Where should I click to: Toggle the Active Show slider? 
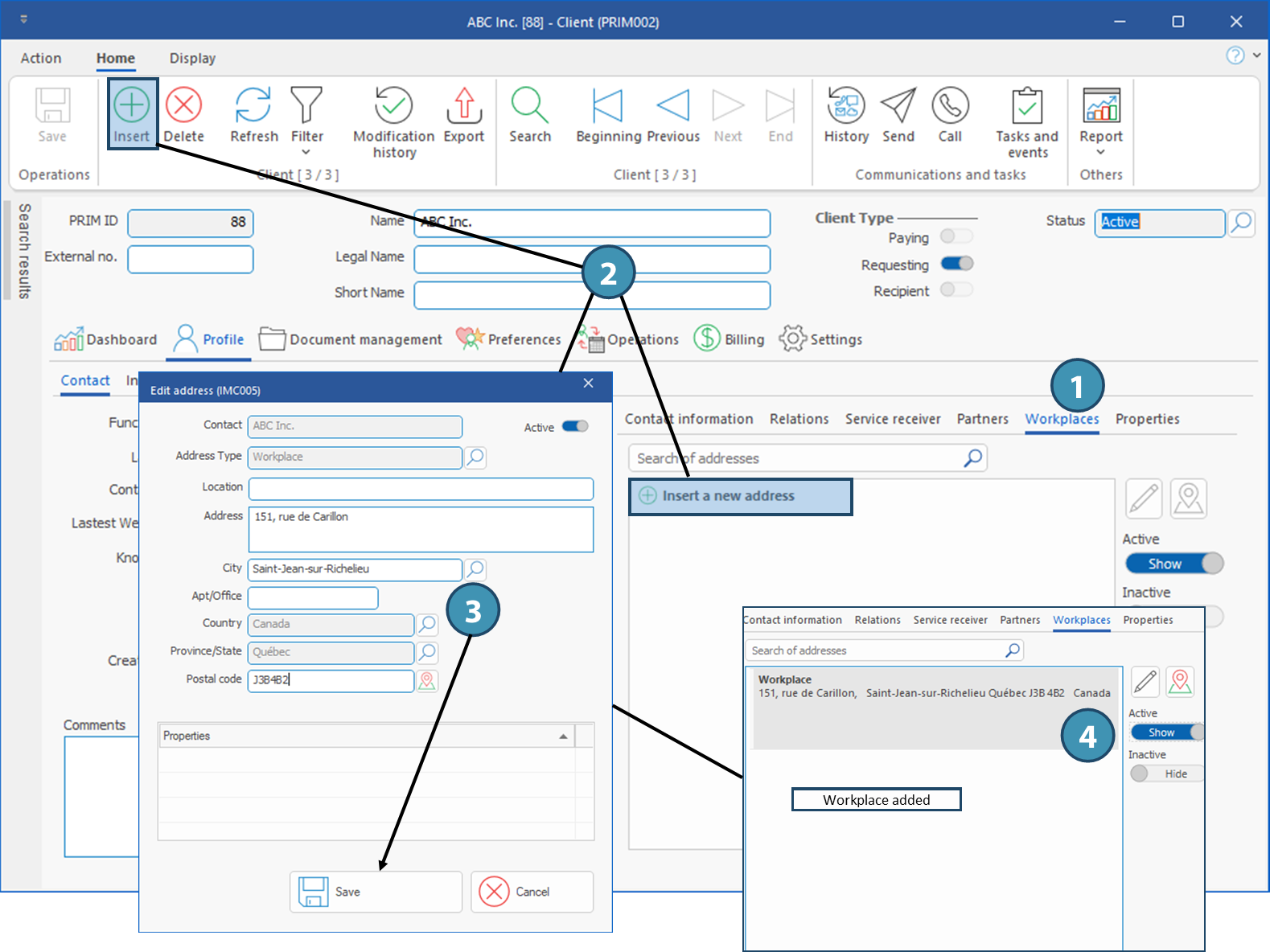coord(1173,564)
